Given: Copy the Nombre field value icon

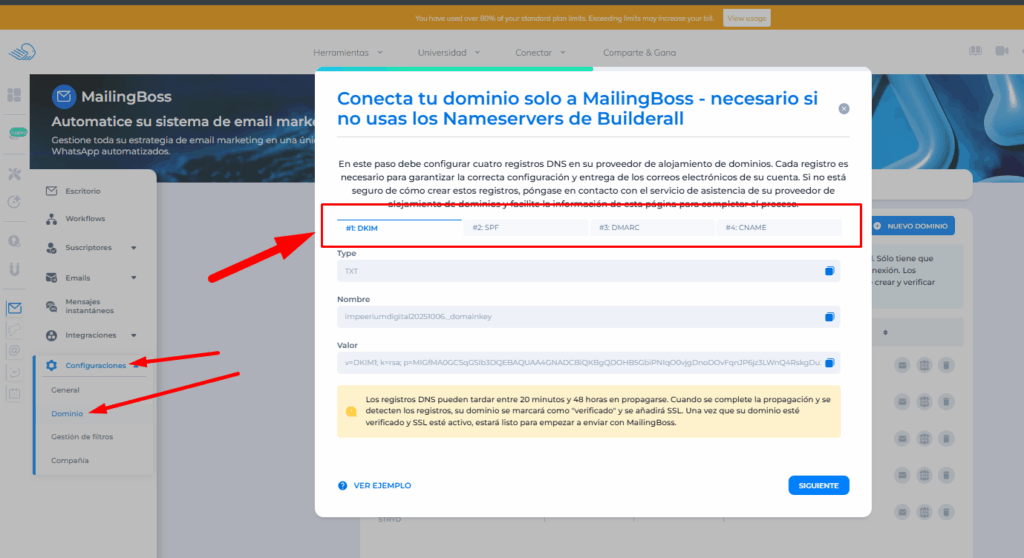Looking at the screenshot, I should pyautogui.click(x=829, y=317).
